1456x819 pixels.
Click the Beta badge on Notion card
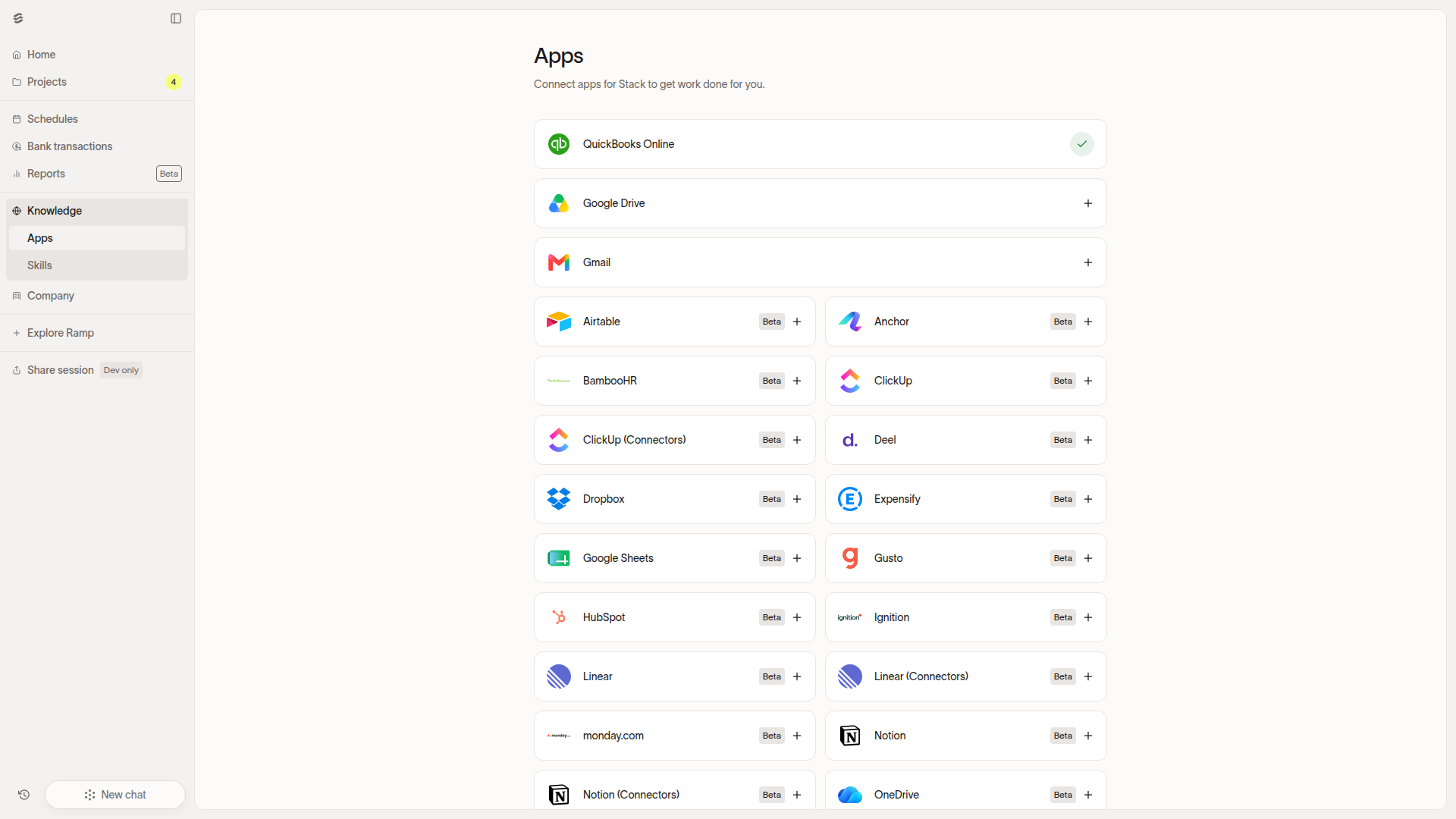(x=1063, y=736)
